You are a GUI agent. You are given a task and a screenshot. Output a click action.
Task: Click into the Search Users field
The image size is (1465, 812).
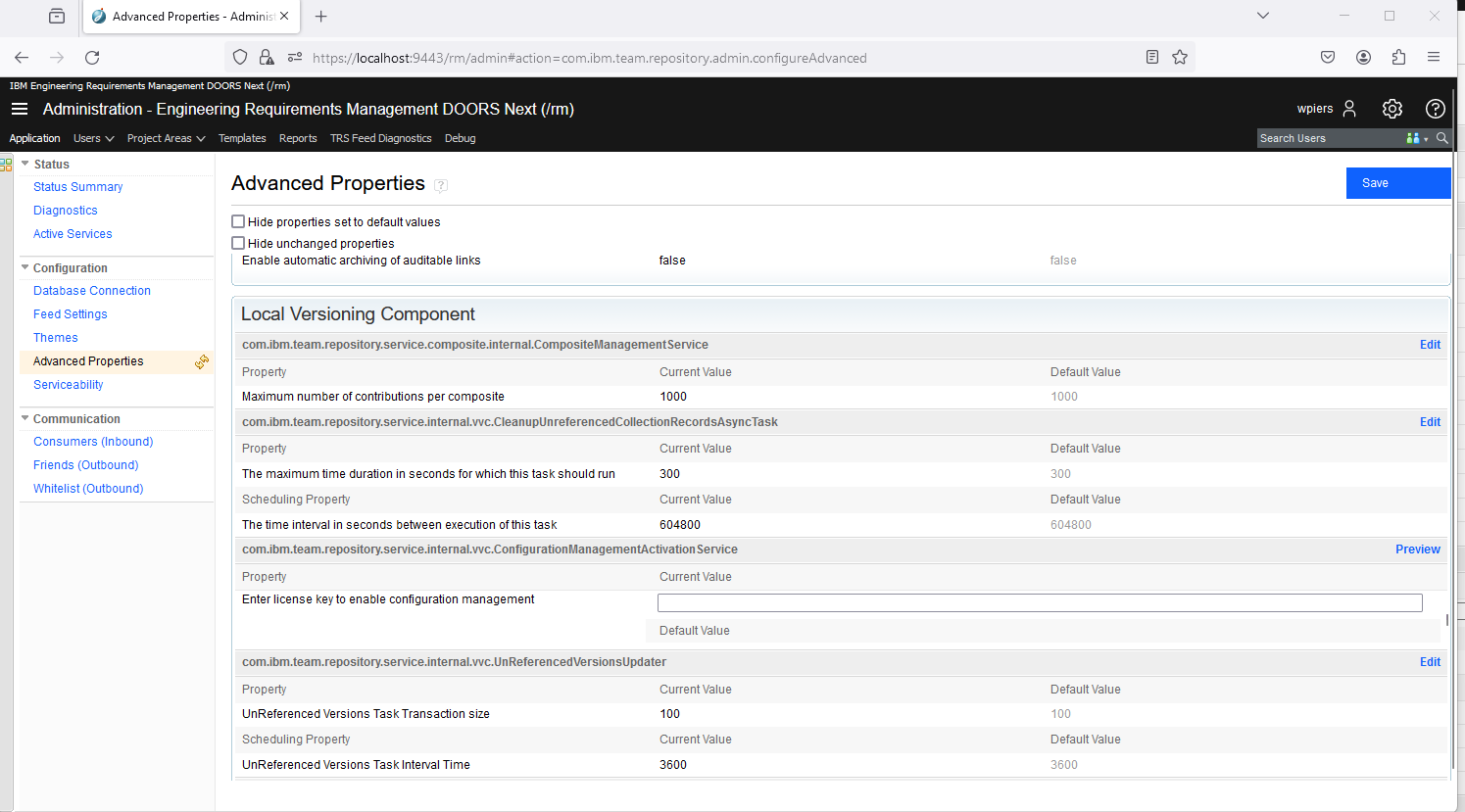[1330, 139]
